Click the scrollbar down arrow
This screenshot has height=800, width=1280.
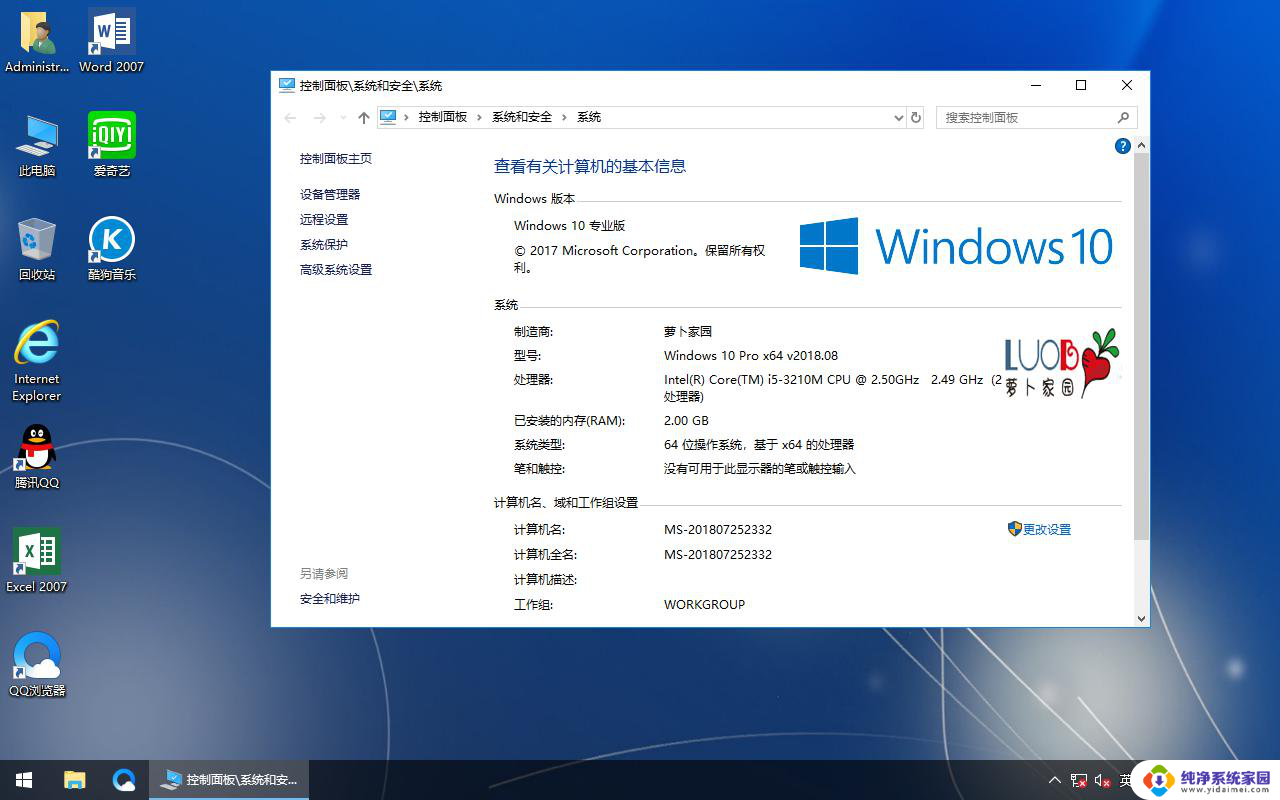click(x=1141, y=619)
